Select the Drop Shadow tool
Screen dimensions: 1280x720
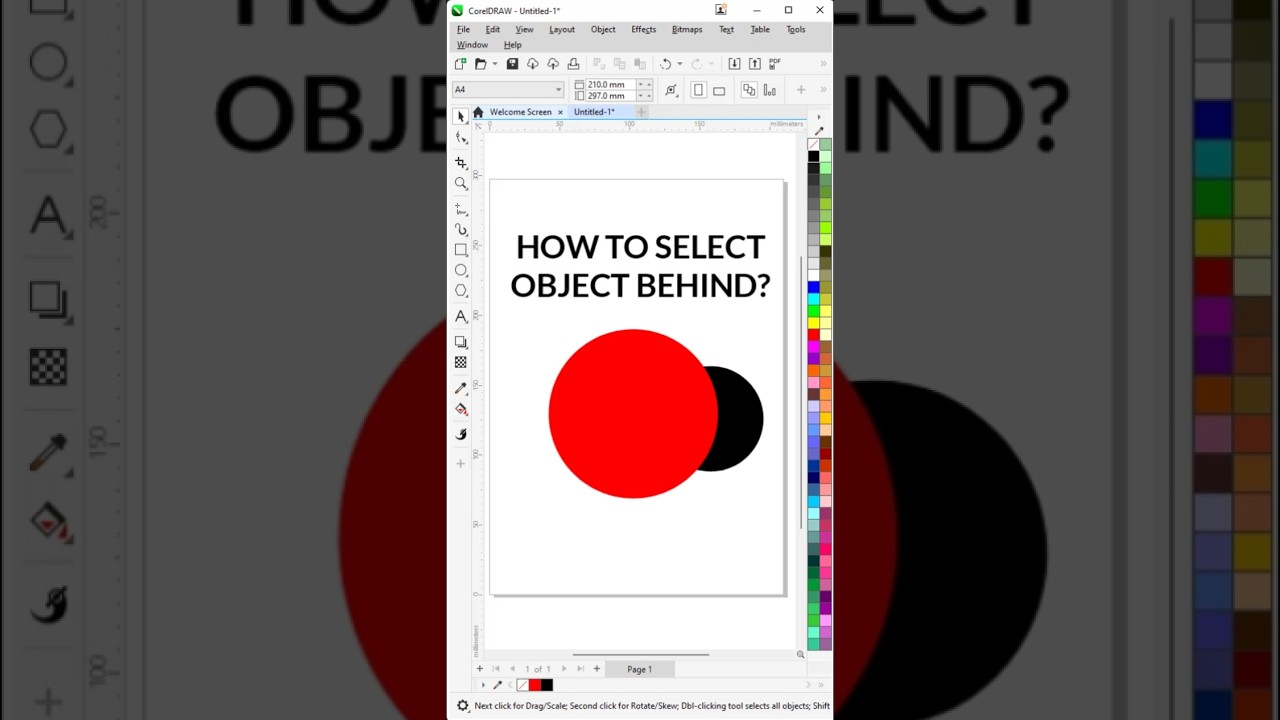coord(461,342)
